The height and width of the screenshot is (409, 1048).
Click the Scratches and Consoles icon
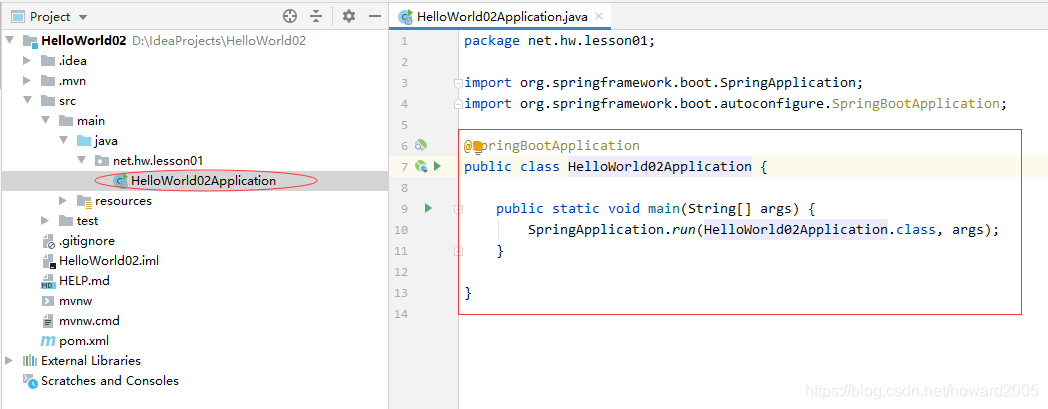(x=30, y=381)
